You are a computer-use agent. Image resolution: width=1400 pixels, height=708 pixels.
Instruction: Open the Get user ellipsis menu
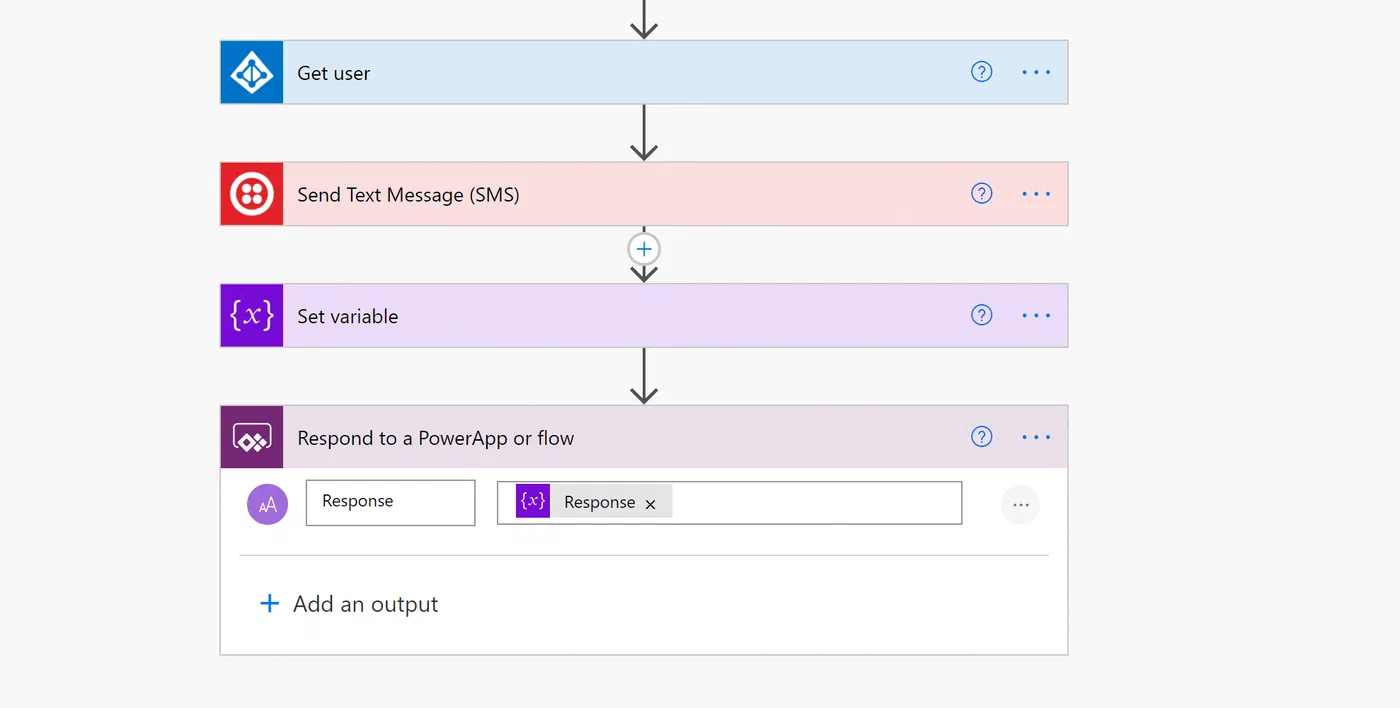click(x=1036, y=72)
